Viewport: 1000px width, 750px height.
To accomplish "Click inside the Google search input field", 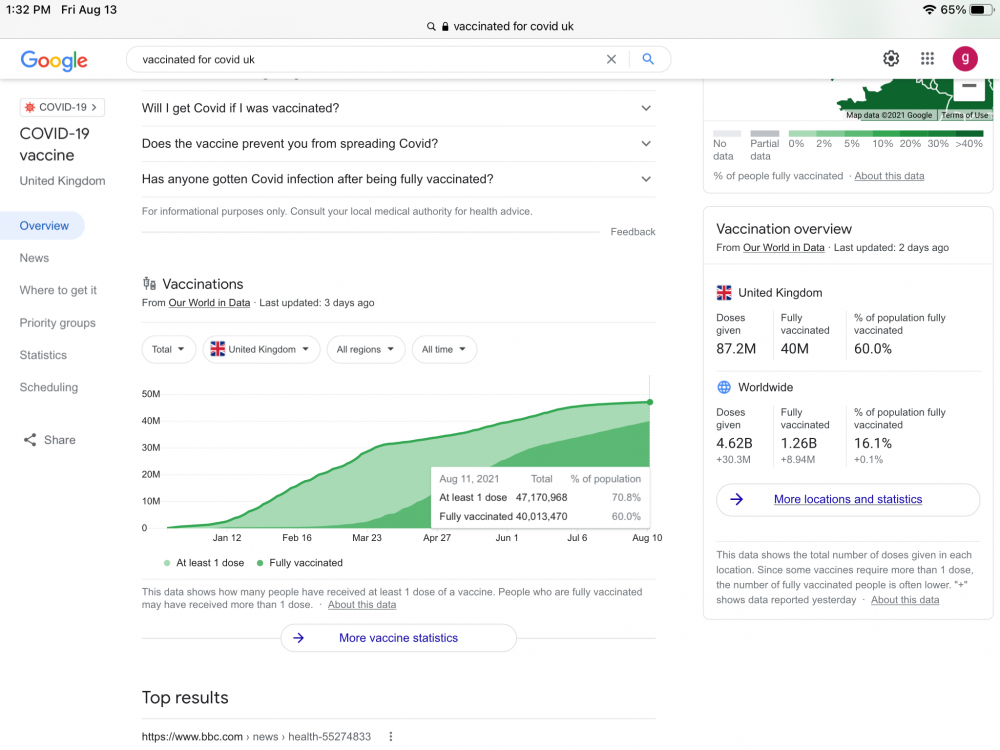I will [x=370, y=59].
